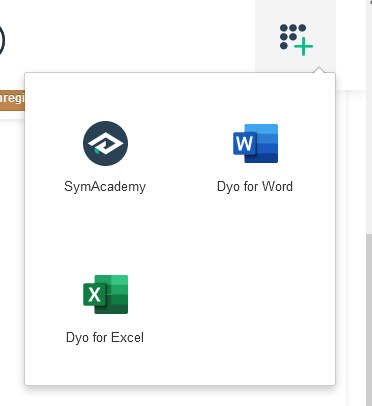Click the partial circle icon at top left
This screenshot has height=406, width=372.
(2, 40)
